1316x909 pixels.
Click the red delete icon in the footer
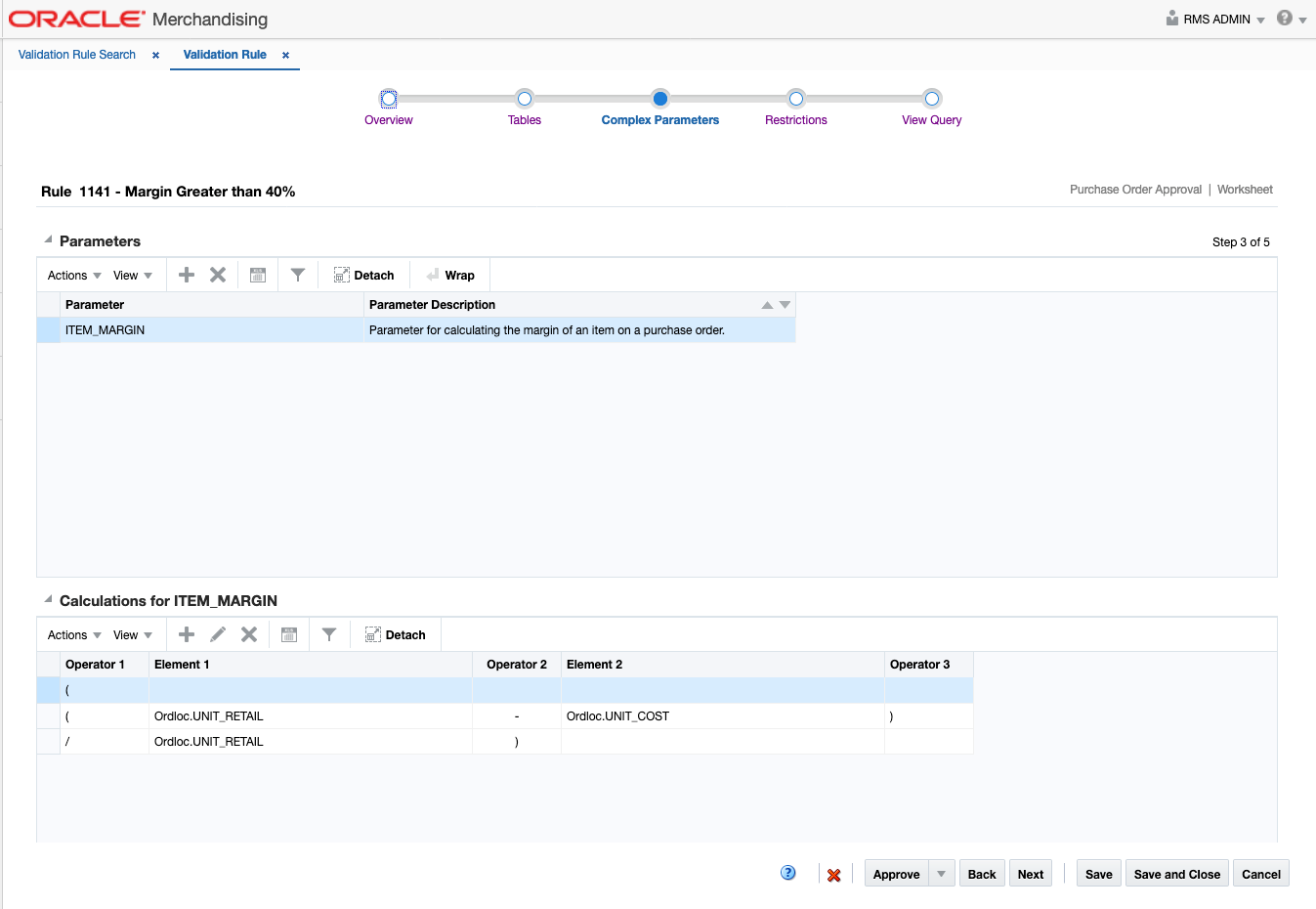833,873
